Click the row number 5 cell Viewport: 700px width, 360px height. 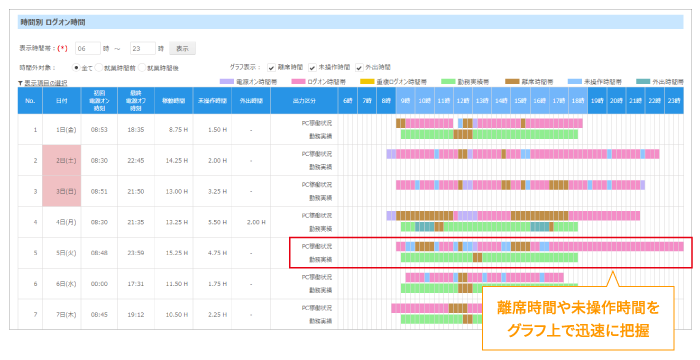[x=30, y=253]
